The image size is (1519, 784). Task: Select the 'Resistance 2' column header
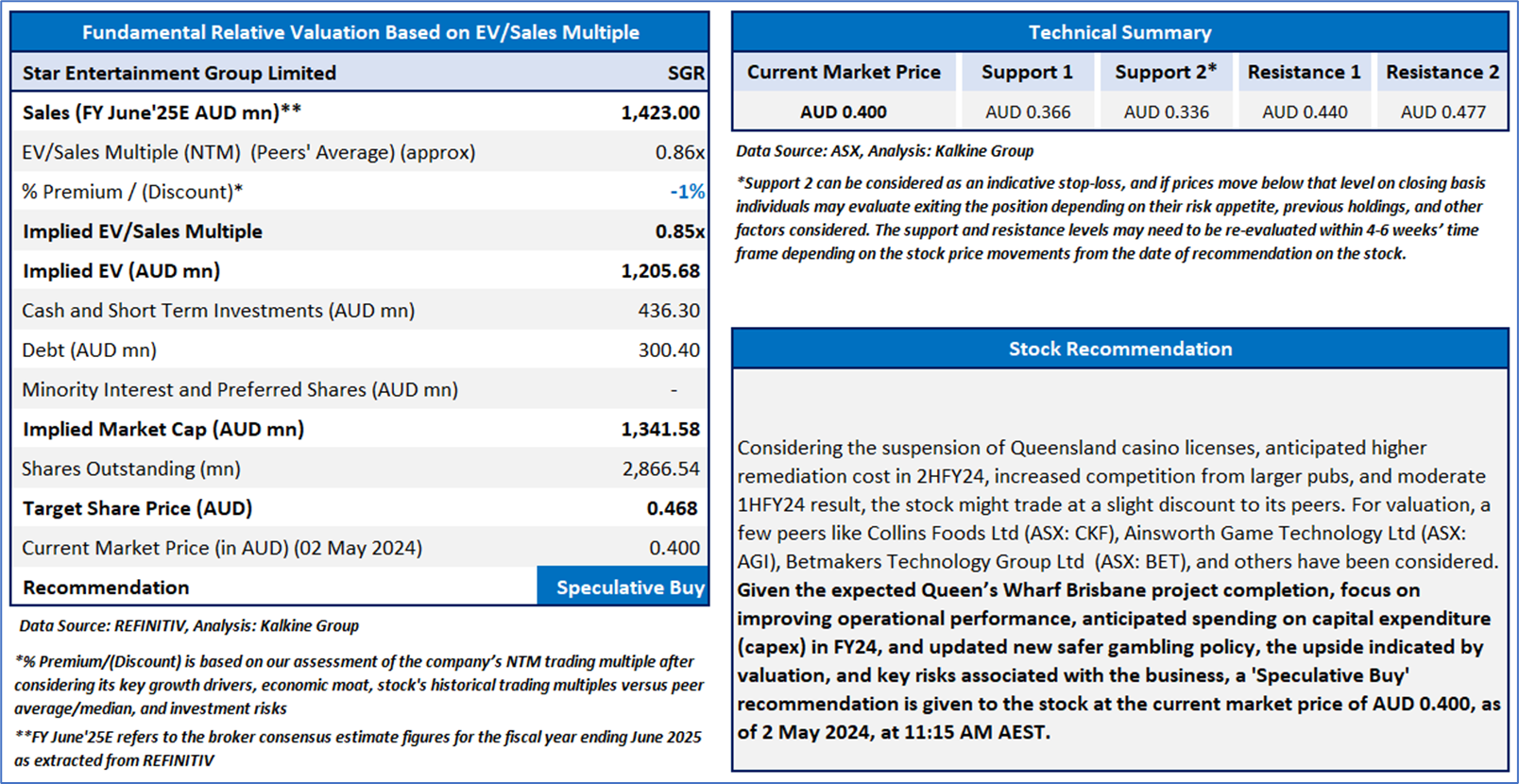1442,72
